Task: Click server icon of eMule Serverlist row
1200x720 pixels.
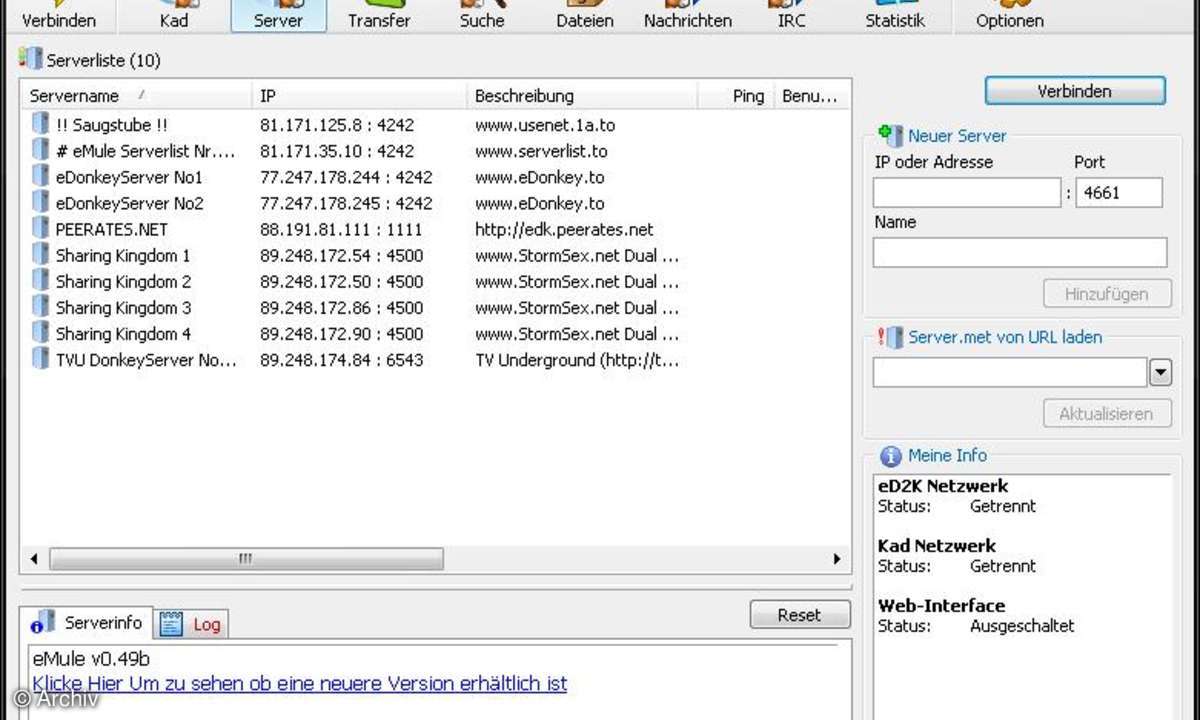Action: point(40,151)
